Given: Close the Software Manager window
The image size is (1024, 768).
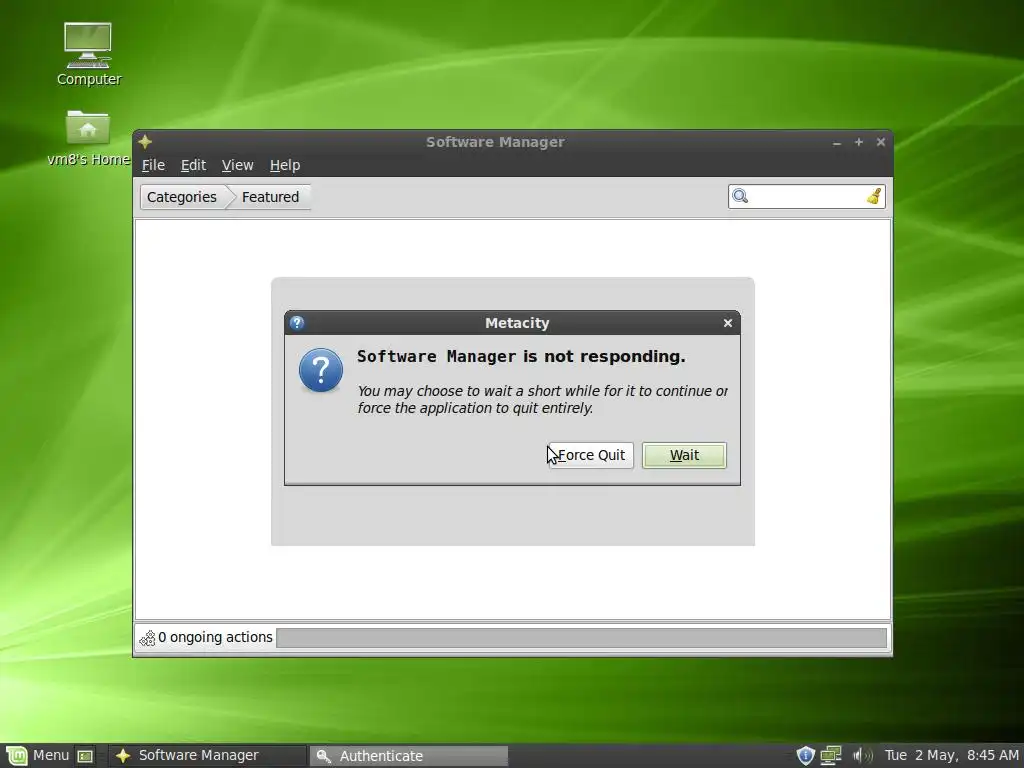Looking at the screenshot, I should point(880,142).
